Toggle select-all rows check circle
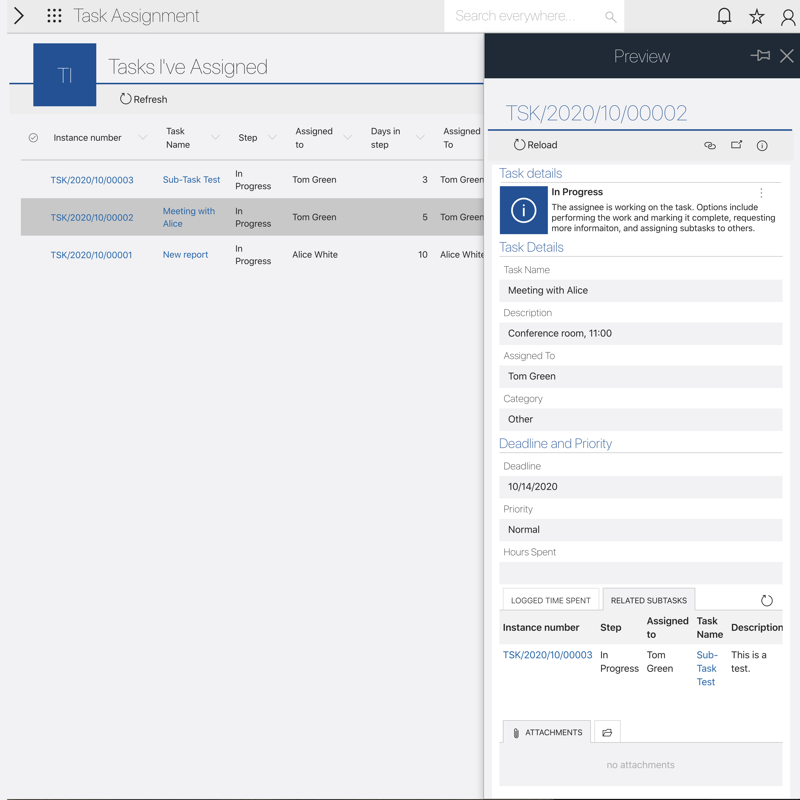 (x=33, y=138)
